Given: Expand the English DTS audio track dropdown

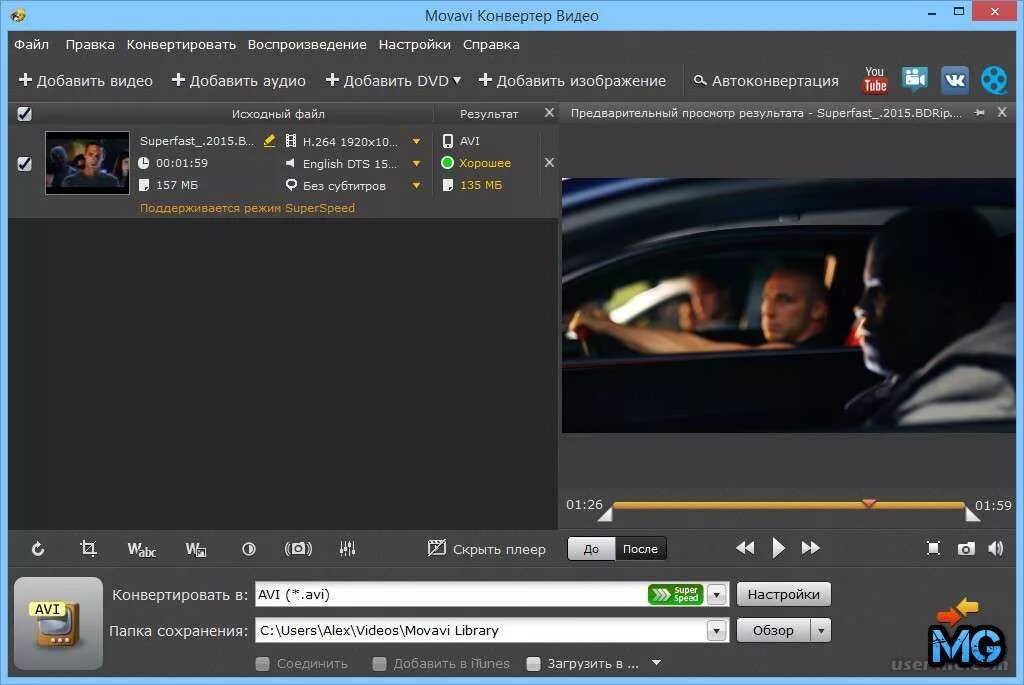Looking at the screenshot, I should pyautogui.click(x=416, y=163).
